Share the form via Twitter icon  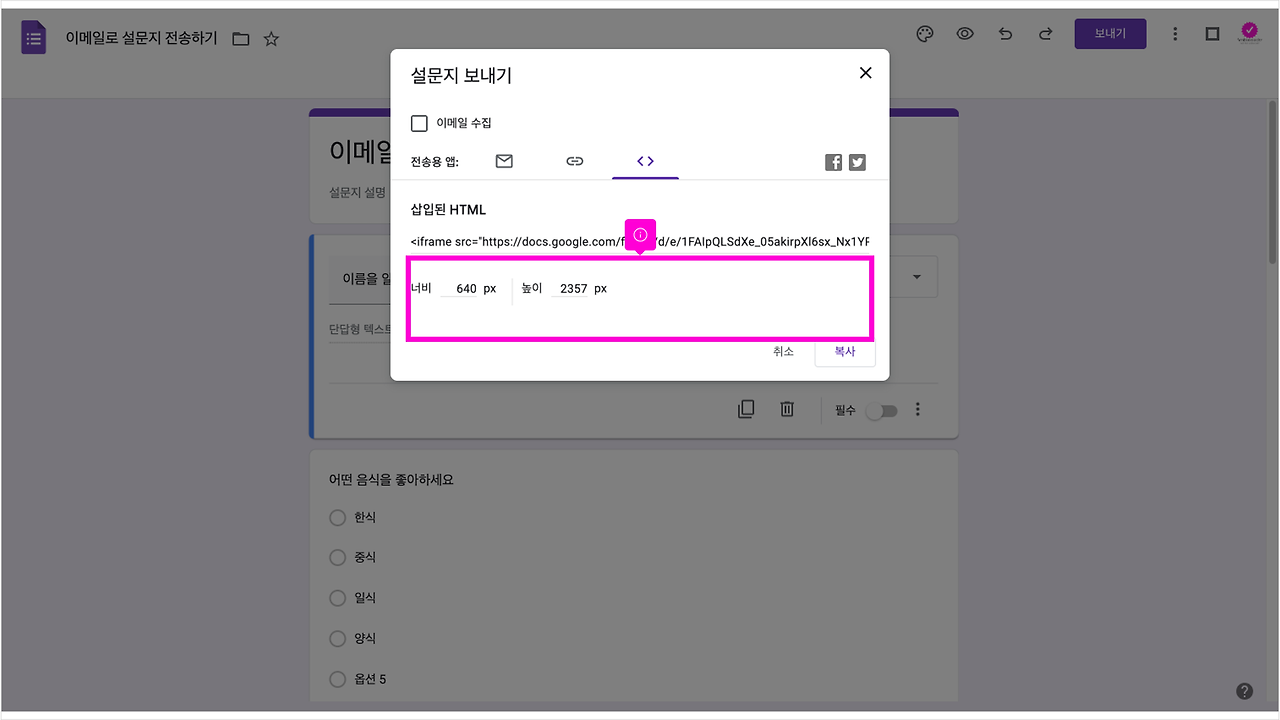tap(857, 161)
